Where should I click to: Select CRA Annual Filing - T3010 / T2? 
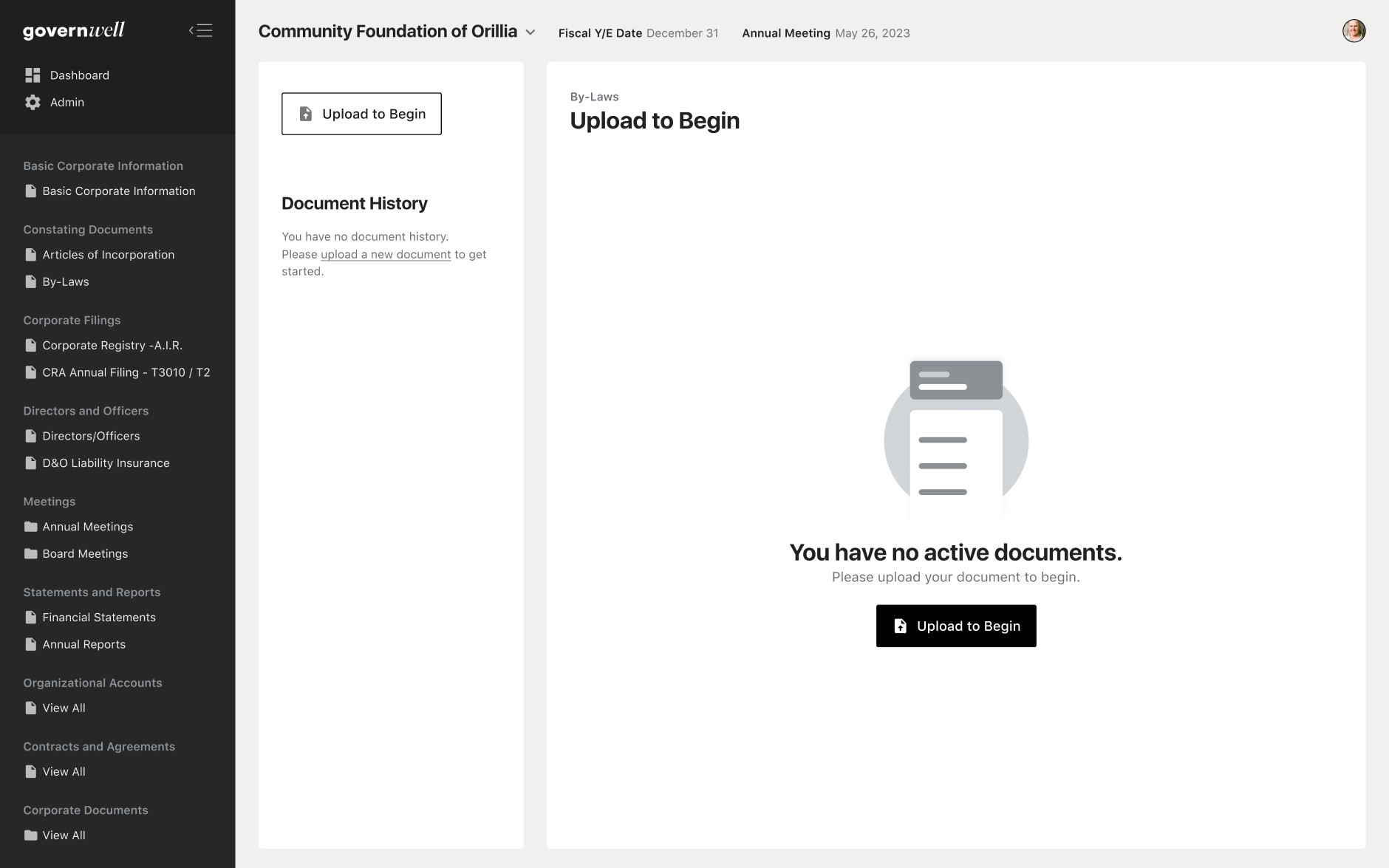coord(126,372)
